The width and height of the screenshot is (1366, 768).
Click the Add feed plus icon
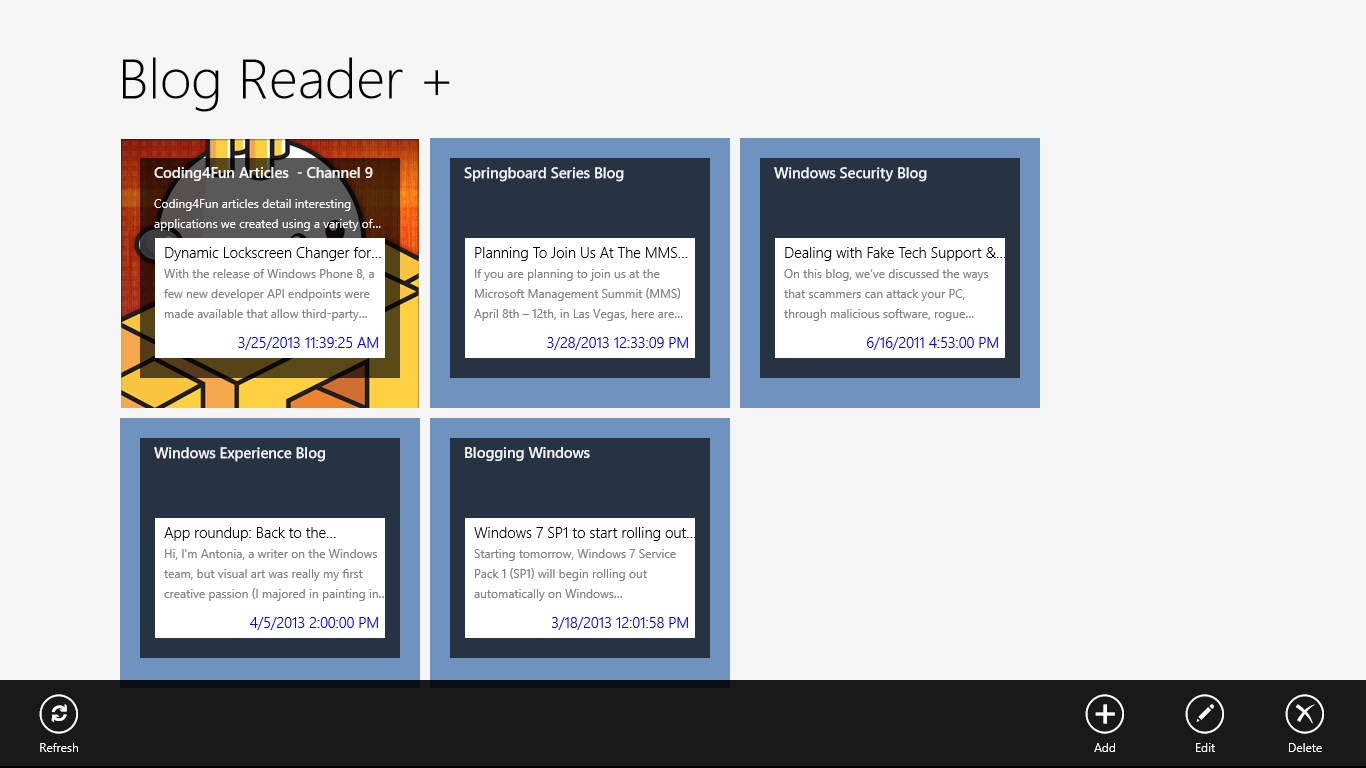[1105, 714]
